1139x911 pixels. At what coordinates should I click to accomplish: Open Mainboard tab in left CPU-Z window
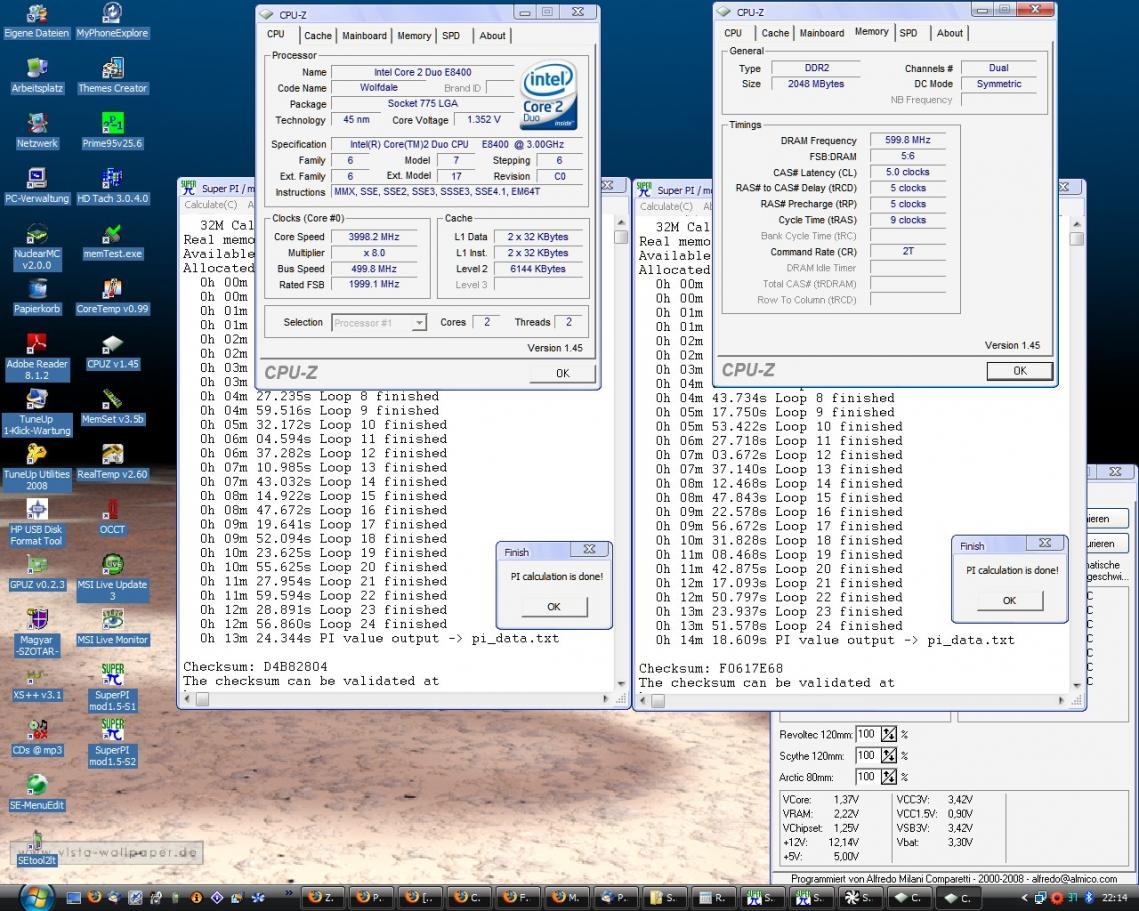pyautogui.click(x=364, y=36)
